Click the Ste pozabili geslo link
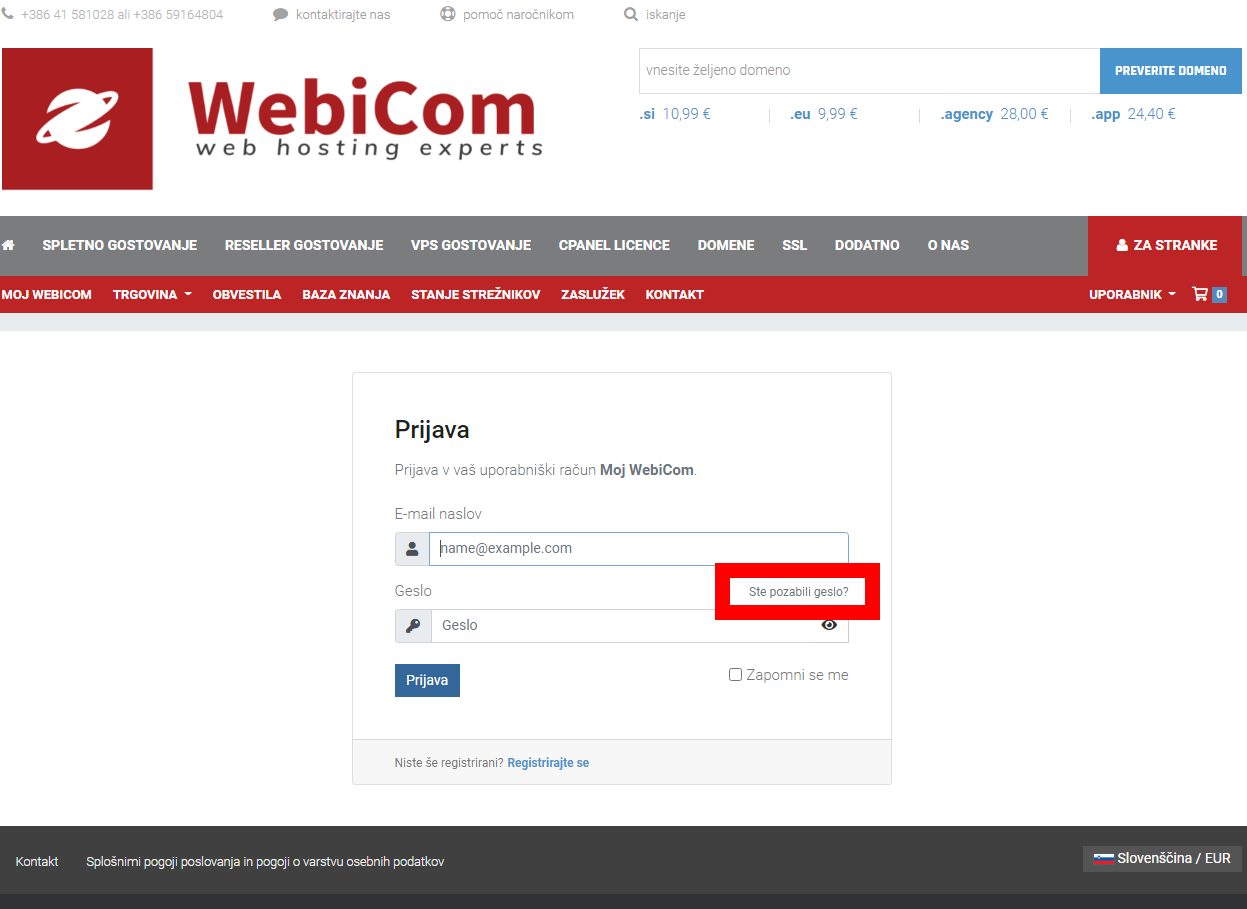 click(798, 592)
